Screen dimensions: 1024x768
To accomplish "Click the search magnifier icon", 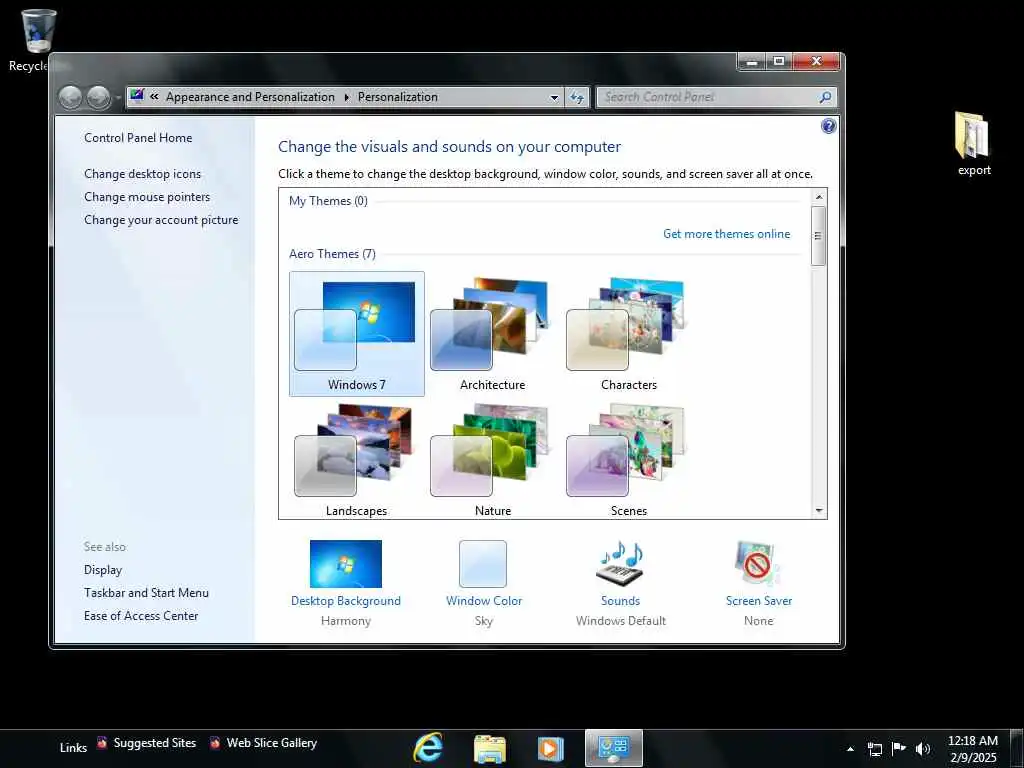I will 825,97.
